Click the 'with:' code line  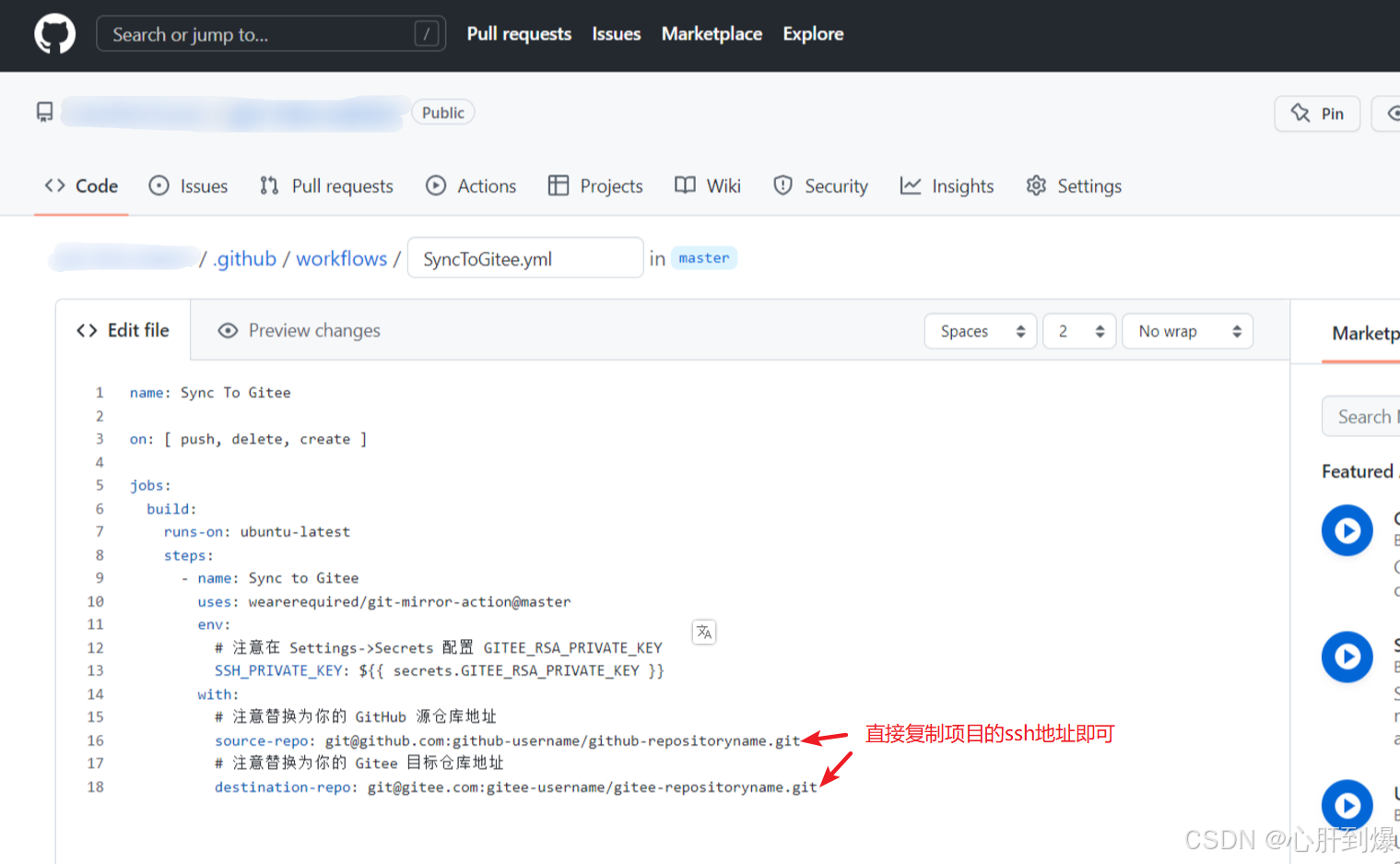218,694
